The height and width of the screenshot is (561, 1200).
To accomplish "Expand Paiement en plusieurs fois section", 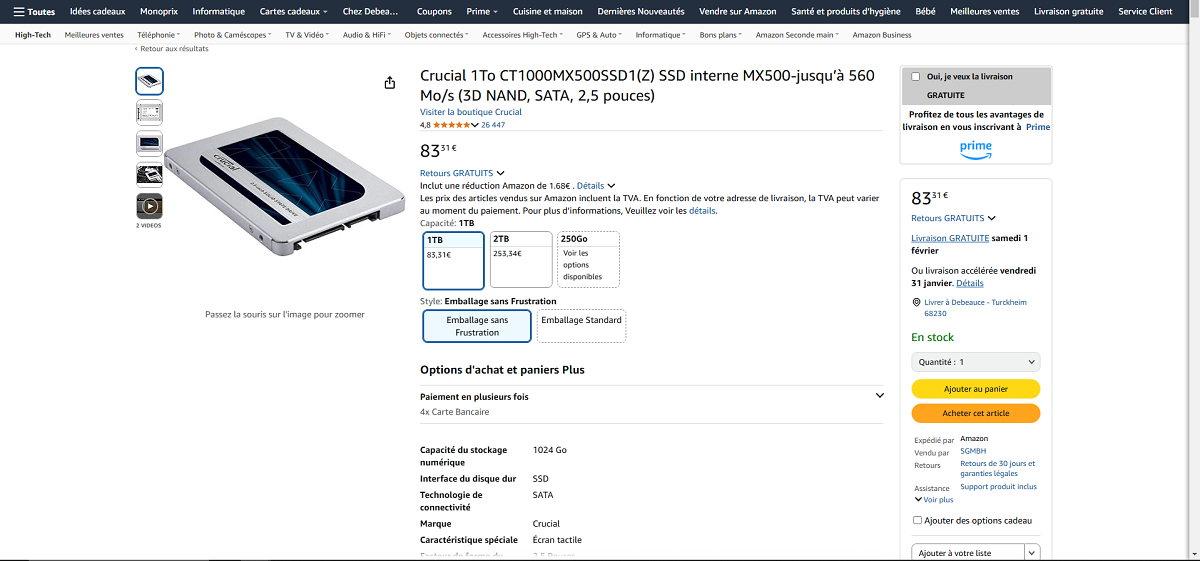I will coord(879,396).
